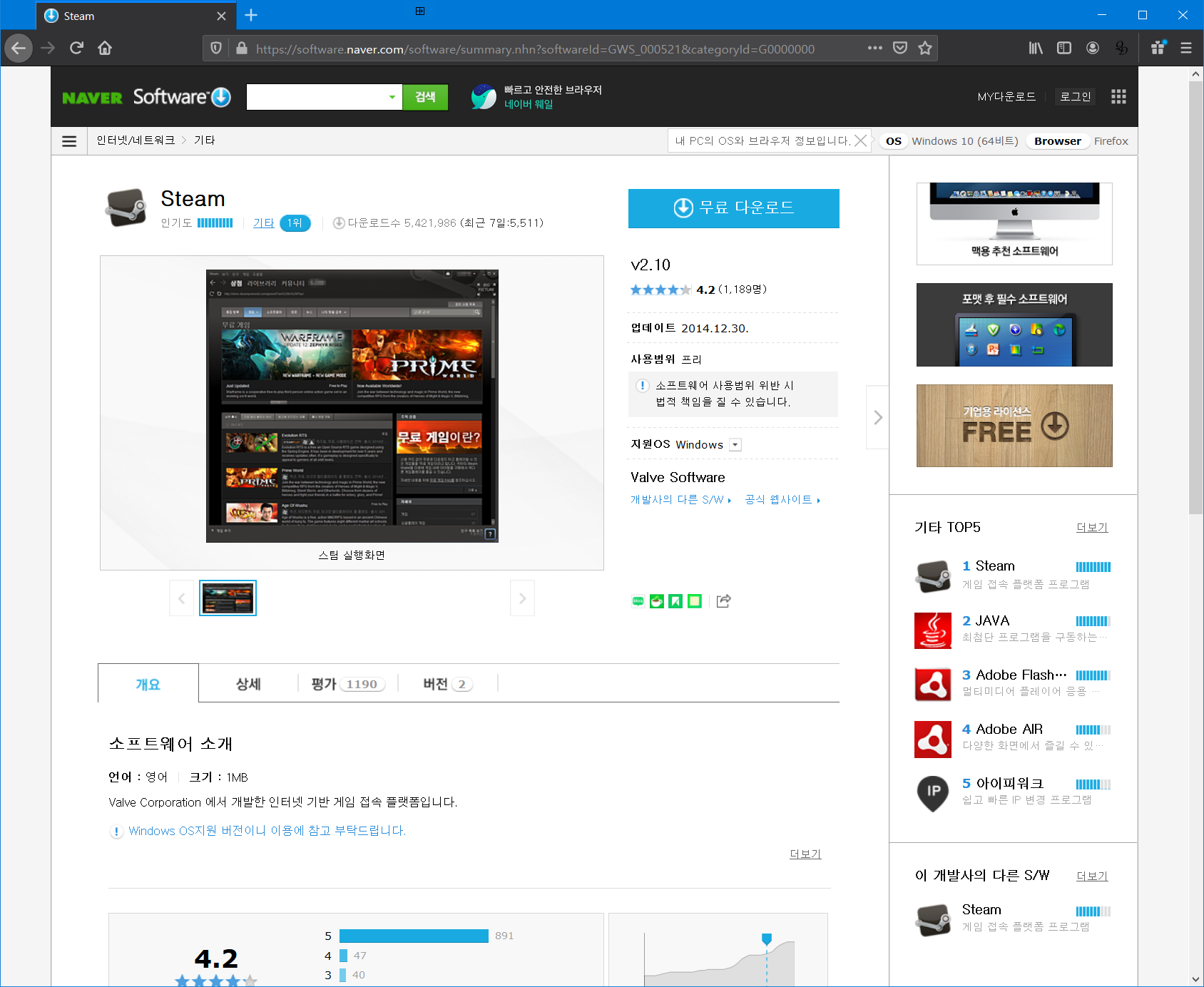Select the Steam screenshot thumbnail

(x=228, y=598)
